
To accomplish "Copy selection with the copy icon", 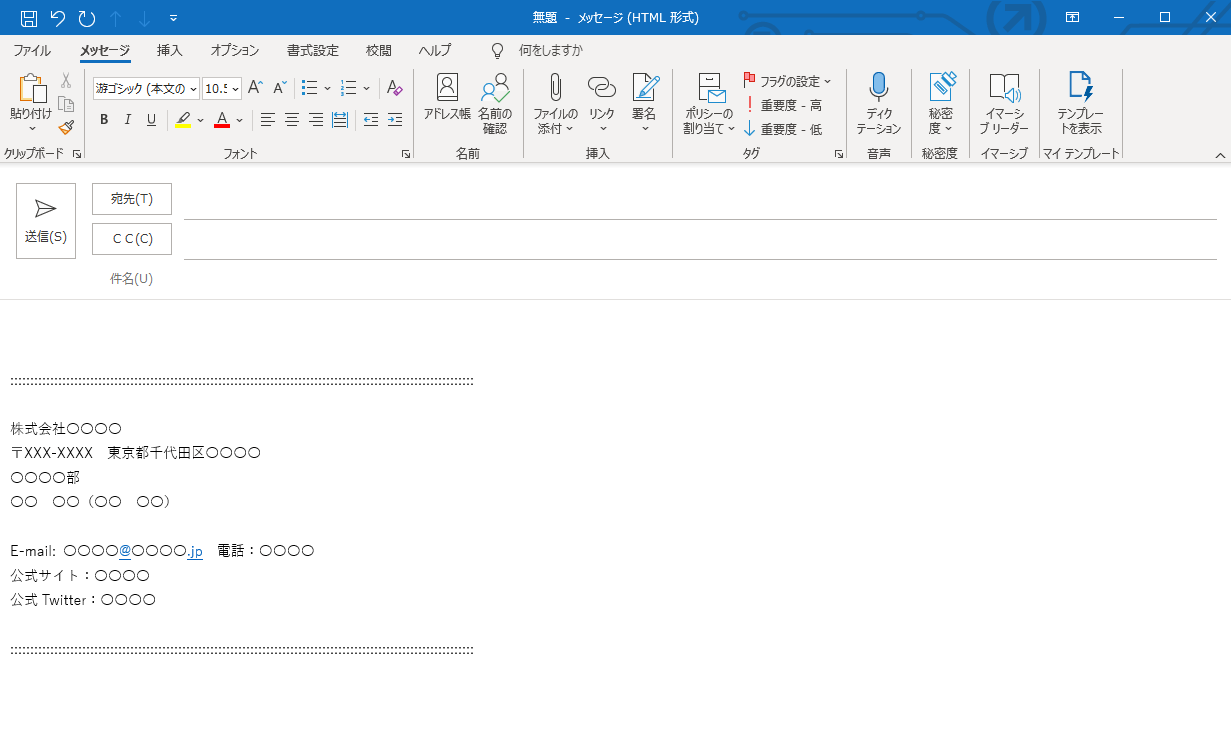I will [x=66, y=104].
